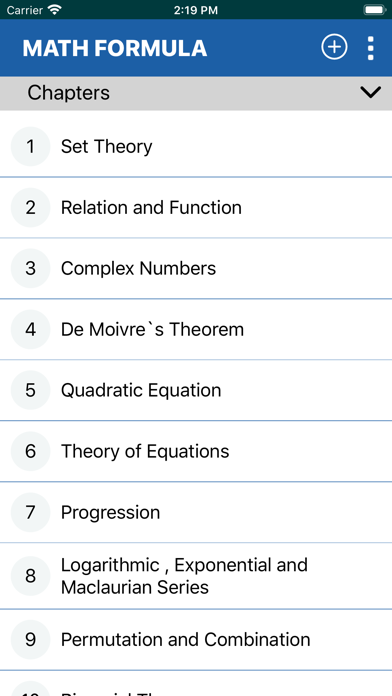392x696 pixels.
Task: Tap the number 7 circle badge
Action: pos(30,512)
